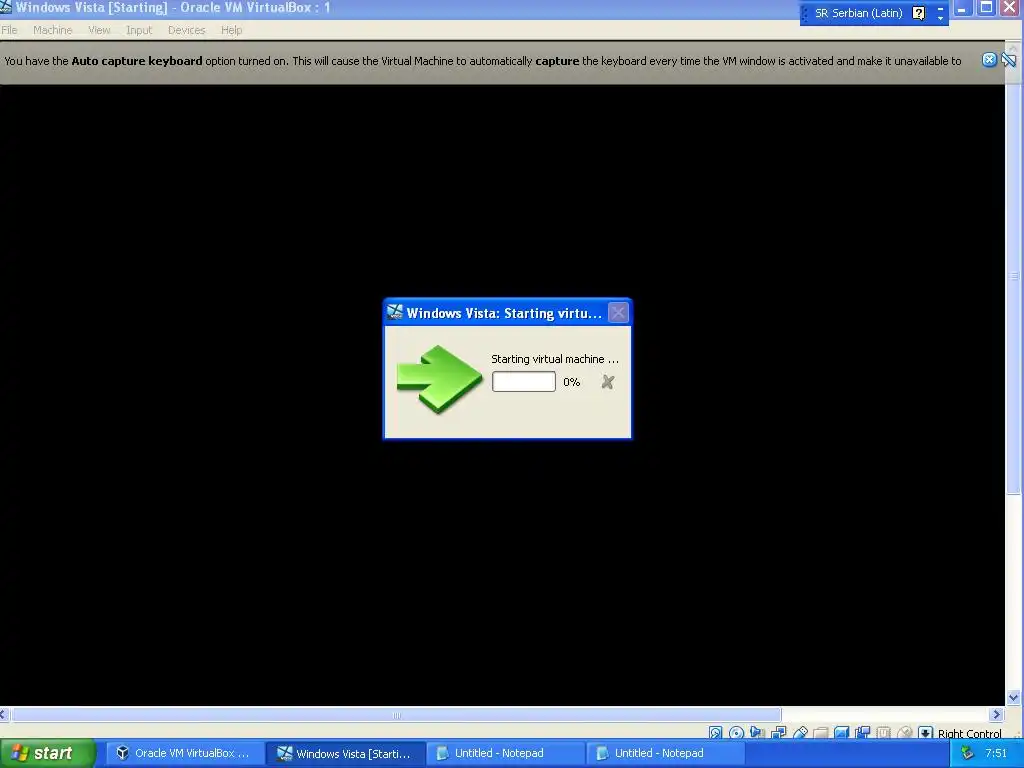Cancel VM startup with the grey X

[607, 382]
